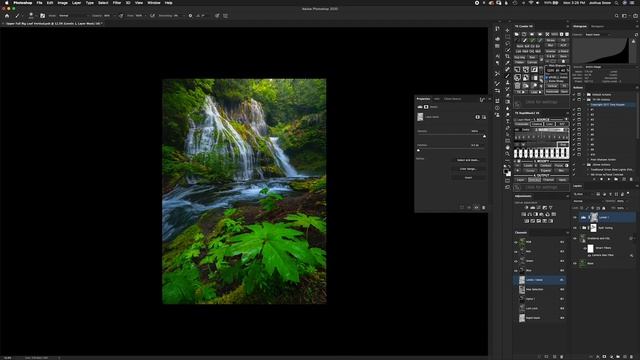Screen dimensions: 640x360
Task: Toggle Camera Raw Filter visibility eye
Action: click(589, 255)
